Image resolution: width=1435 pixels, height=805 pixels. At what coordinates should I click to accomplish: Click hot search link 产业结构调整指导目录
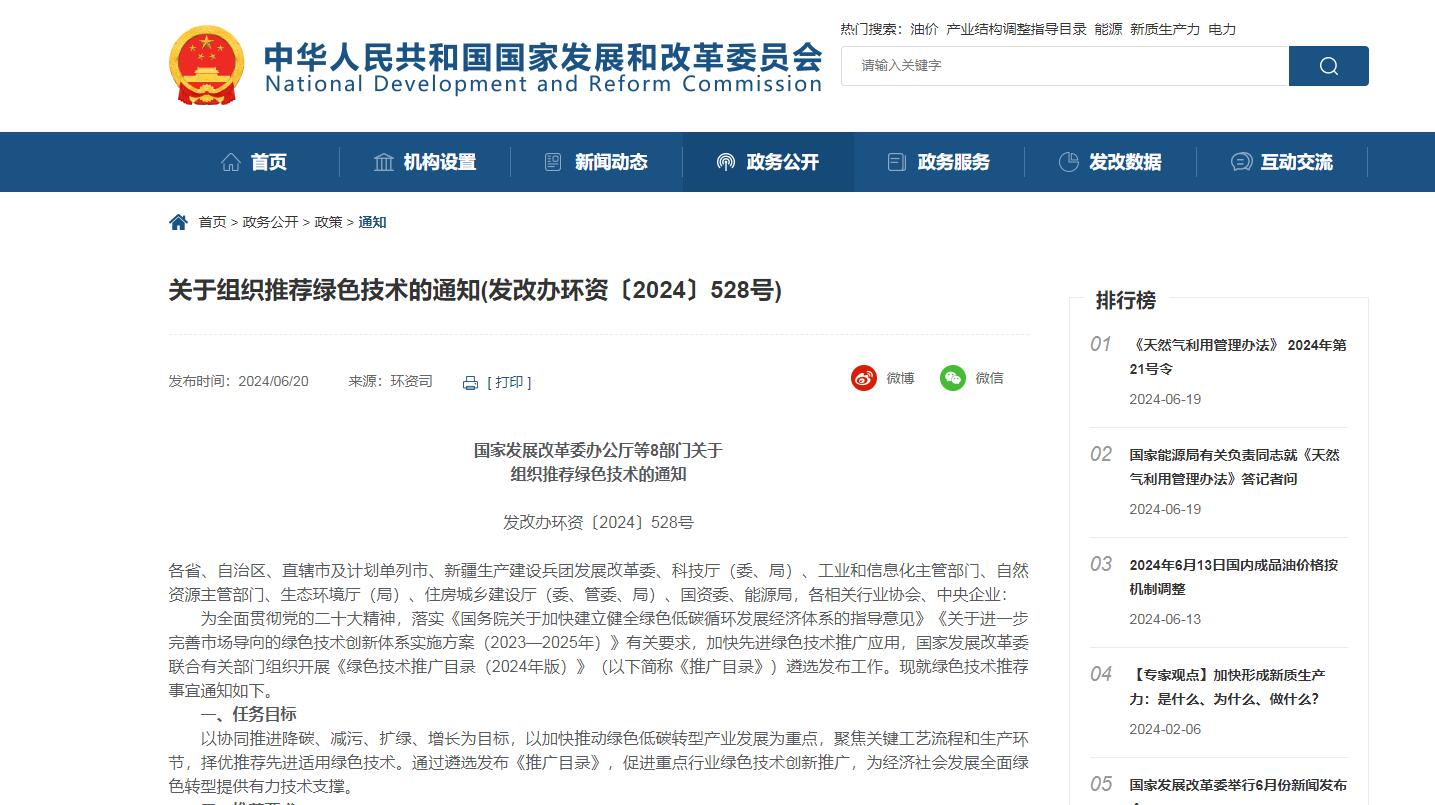1016,29
